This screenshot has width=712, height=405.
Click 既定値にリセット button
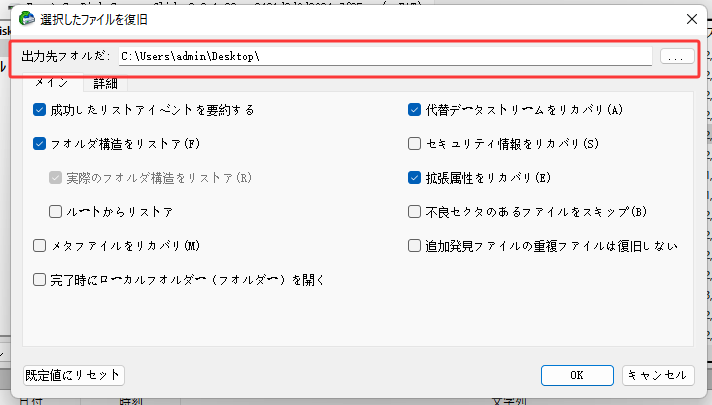73,375
